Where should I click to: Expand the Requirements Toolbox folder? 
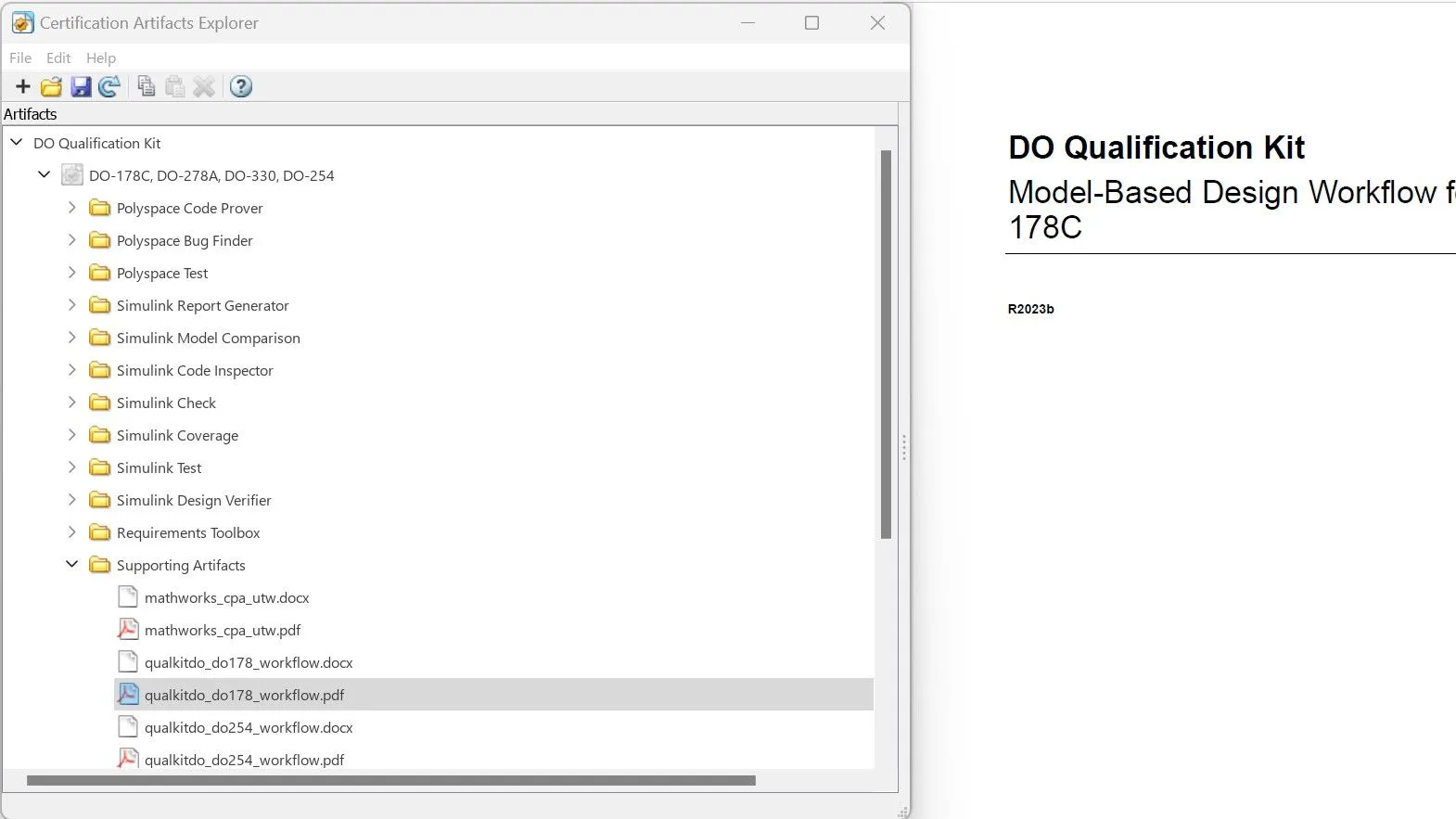pyautogui.click(x=71, y=531)
